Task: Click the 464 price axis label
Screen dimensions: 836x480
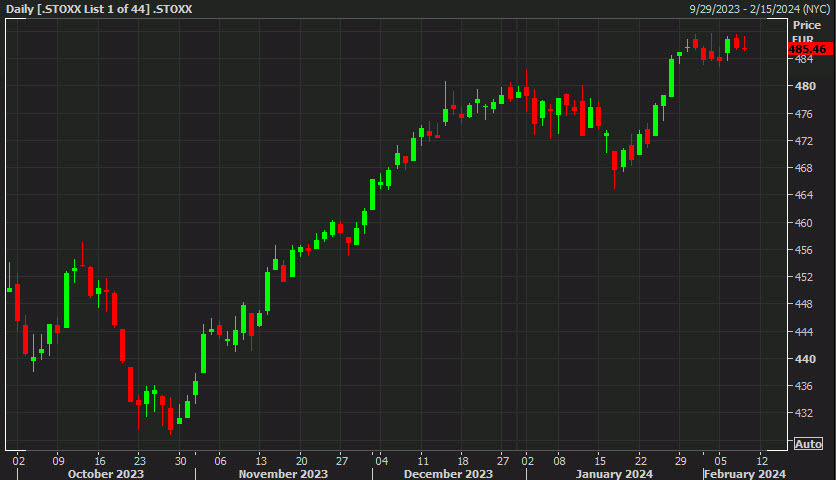Action: pos(804,195)
